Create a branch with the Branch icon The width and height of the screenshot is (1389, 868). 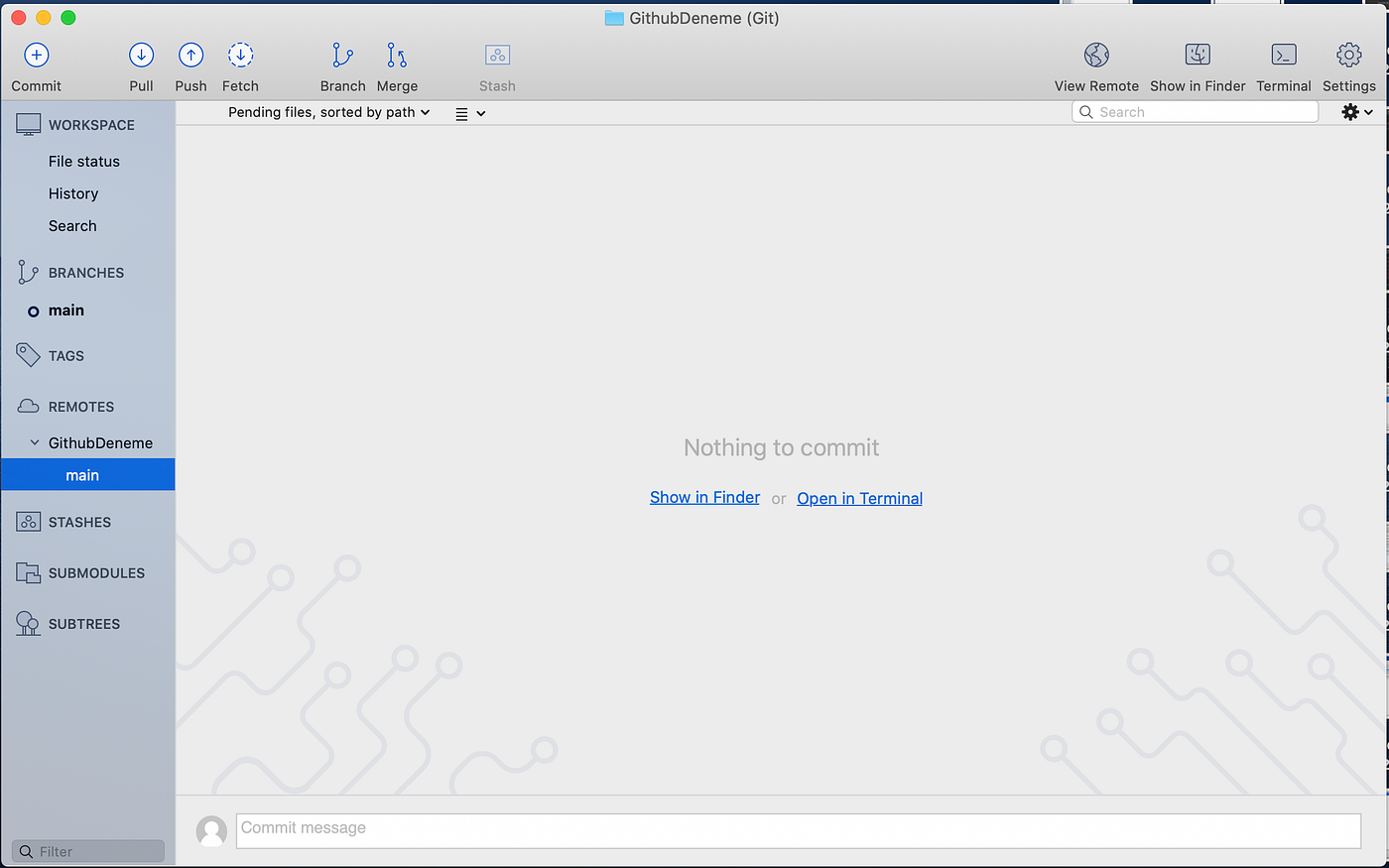[x=342, y=56]
